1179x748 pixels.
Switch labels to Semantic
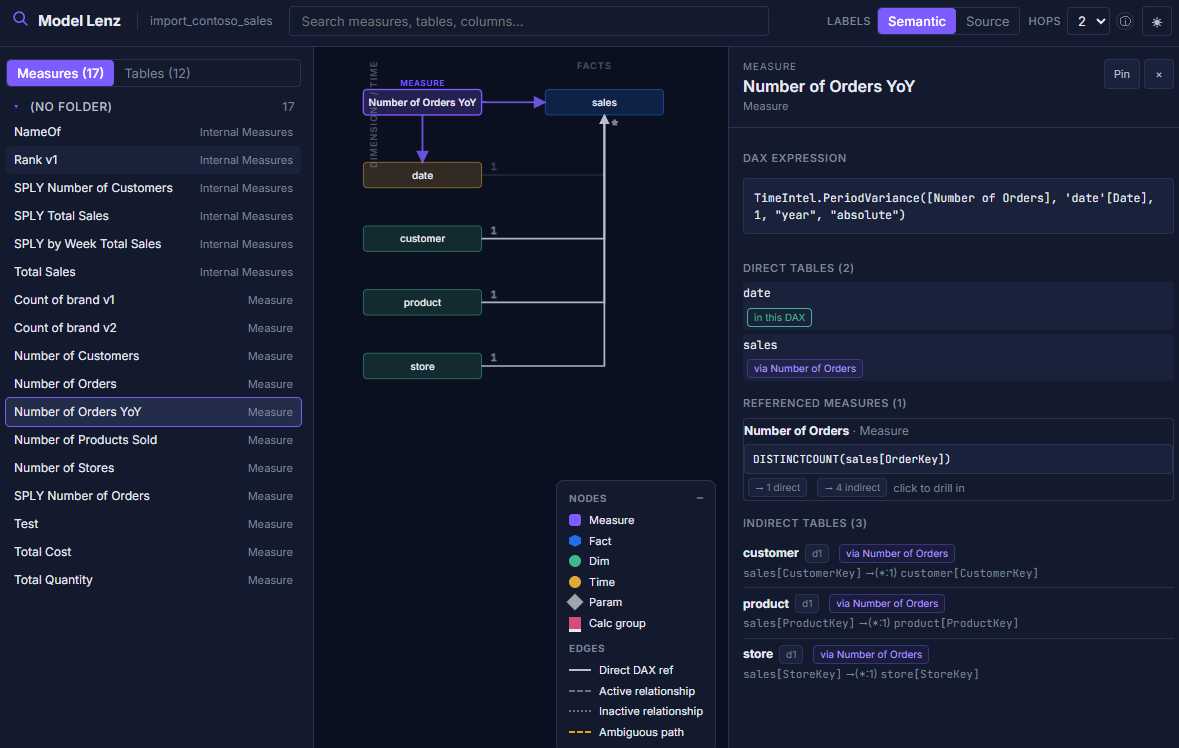pyautogui.click(x=917, y=21)
